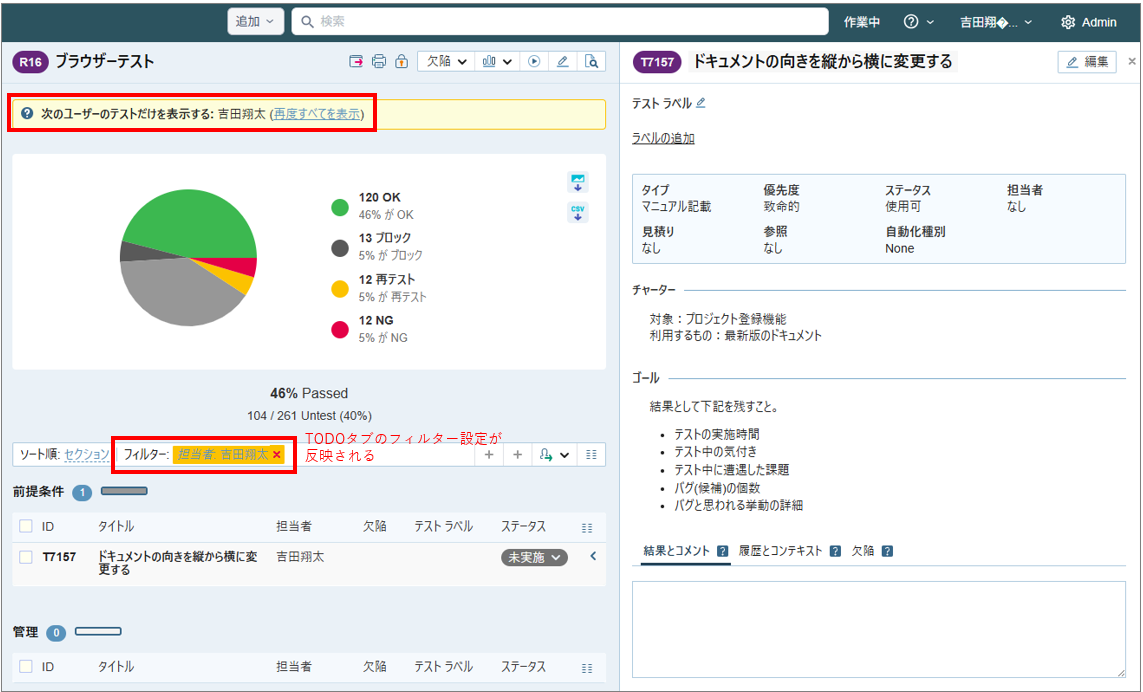Click the print icon in header
The image size is (1143, 692).
pyautogui.click(x=379, y=62)
